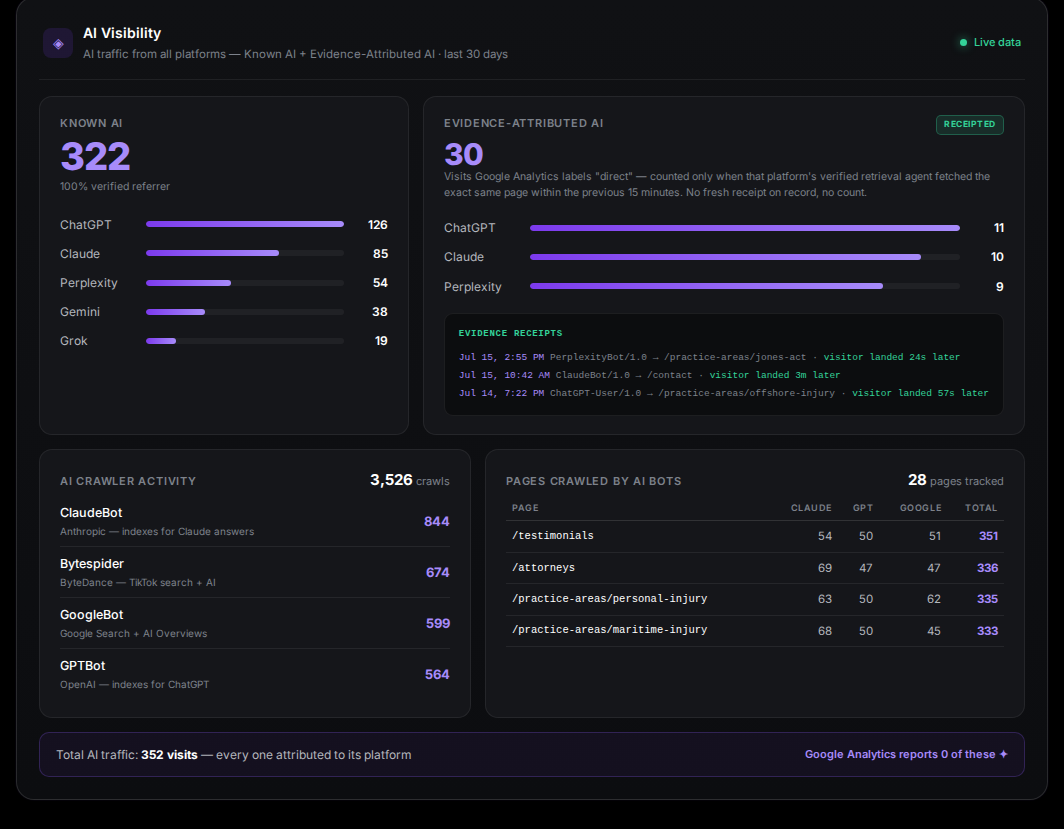This screenshot has height=829, width=1064.
Task: Sort by the GPT column header
Action: 862,508
